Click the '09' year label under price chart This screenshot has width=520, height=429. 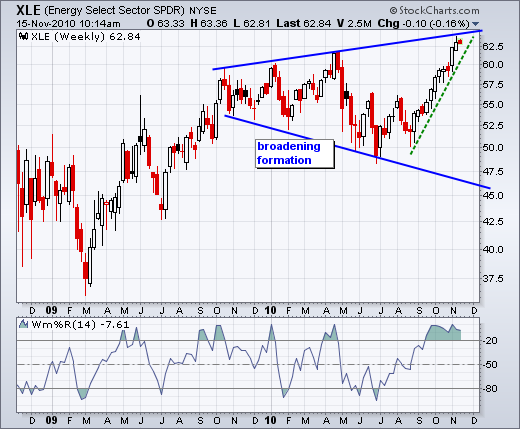(x=51, y=311)
